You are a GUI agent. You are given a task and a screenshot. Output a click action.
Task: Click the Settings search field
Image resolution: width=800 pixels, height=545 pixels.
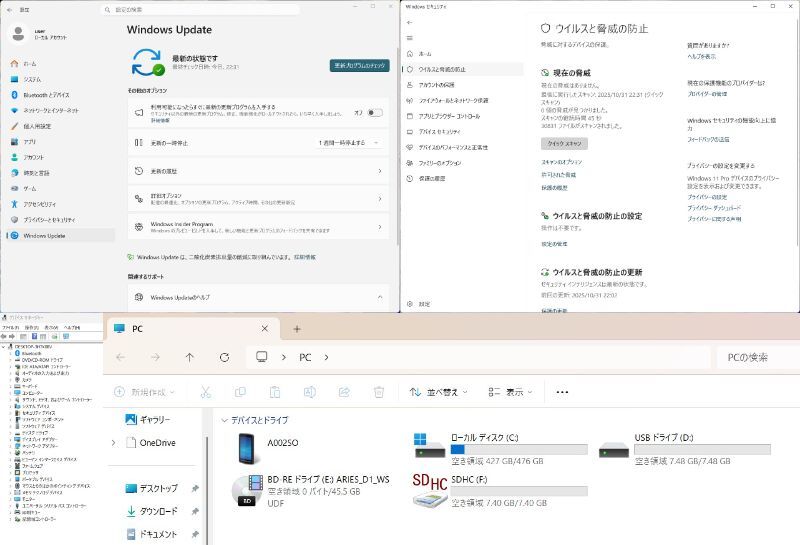200,9
